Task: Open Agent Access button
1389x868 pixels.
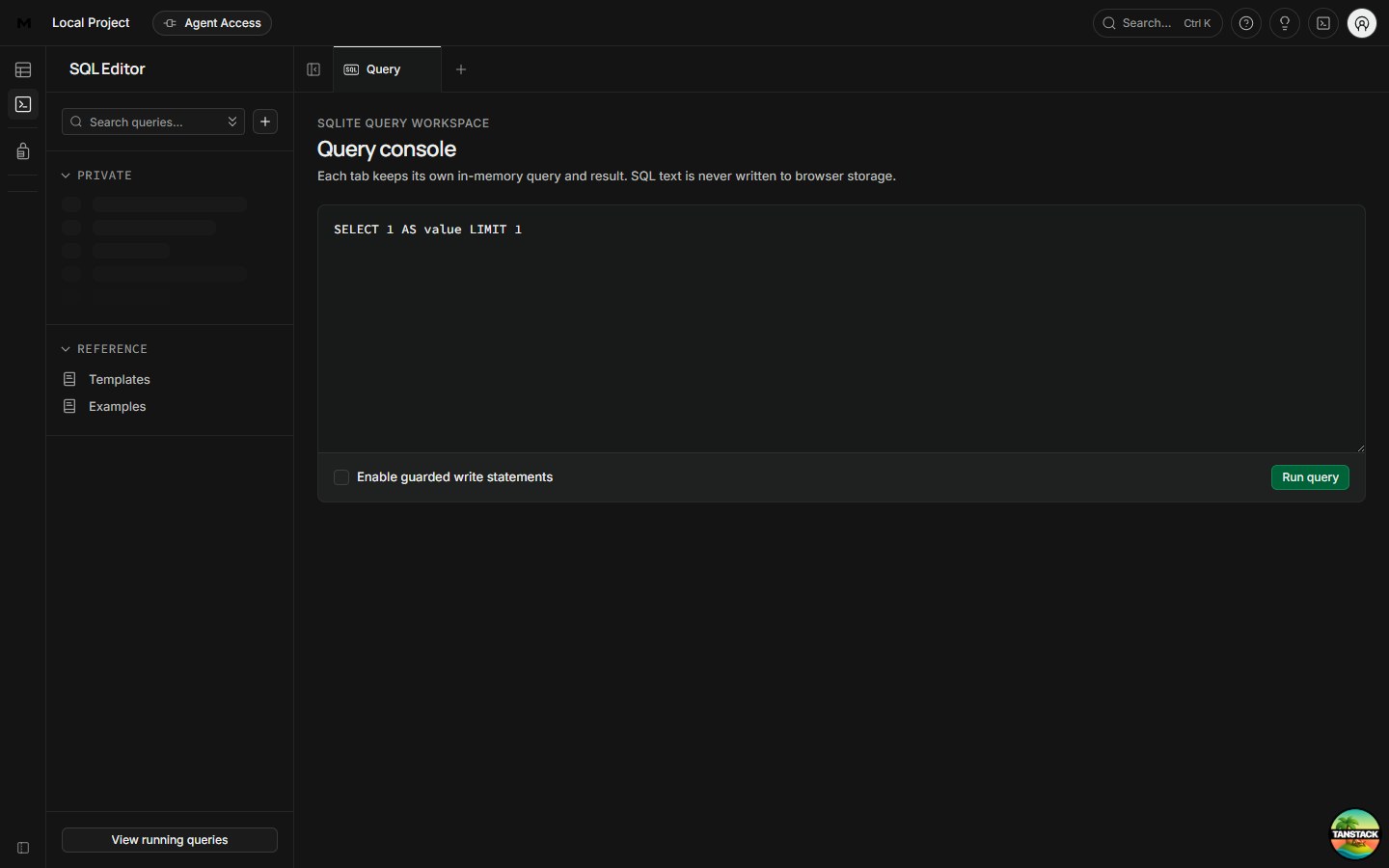Action: [x=212, y=23]
